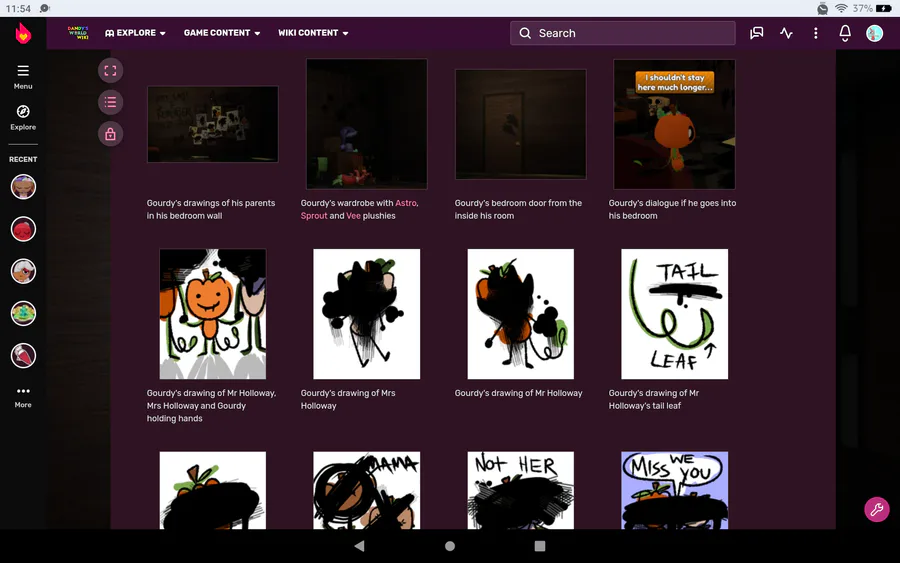The height and width of the screenshot is (563, 900).
Task: Open the drawing captioned 'Gourdy's drawing of Mr Holloway'
Action: tap(521, 314)
